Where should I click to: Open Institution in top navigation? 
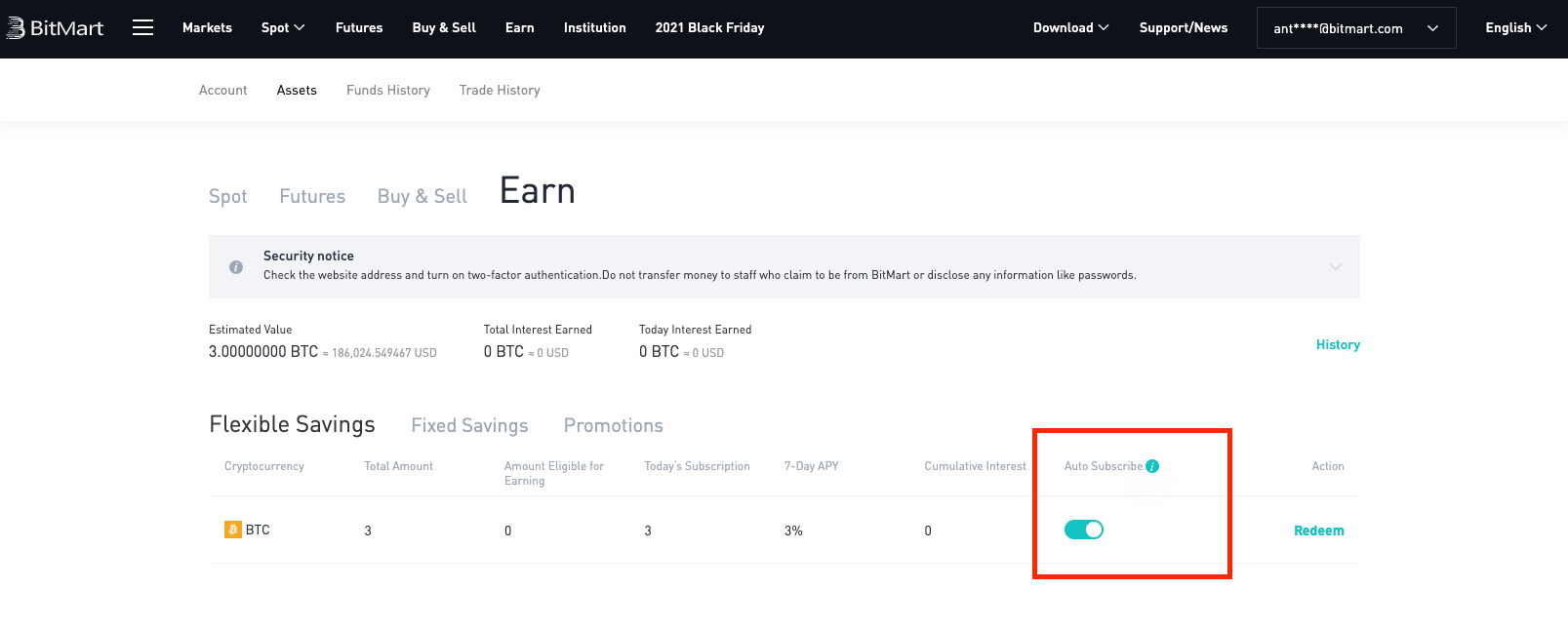click(595, 27)
